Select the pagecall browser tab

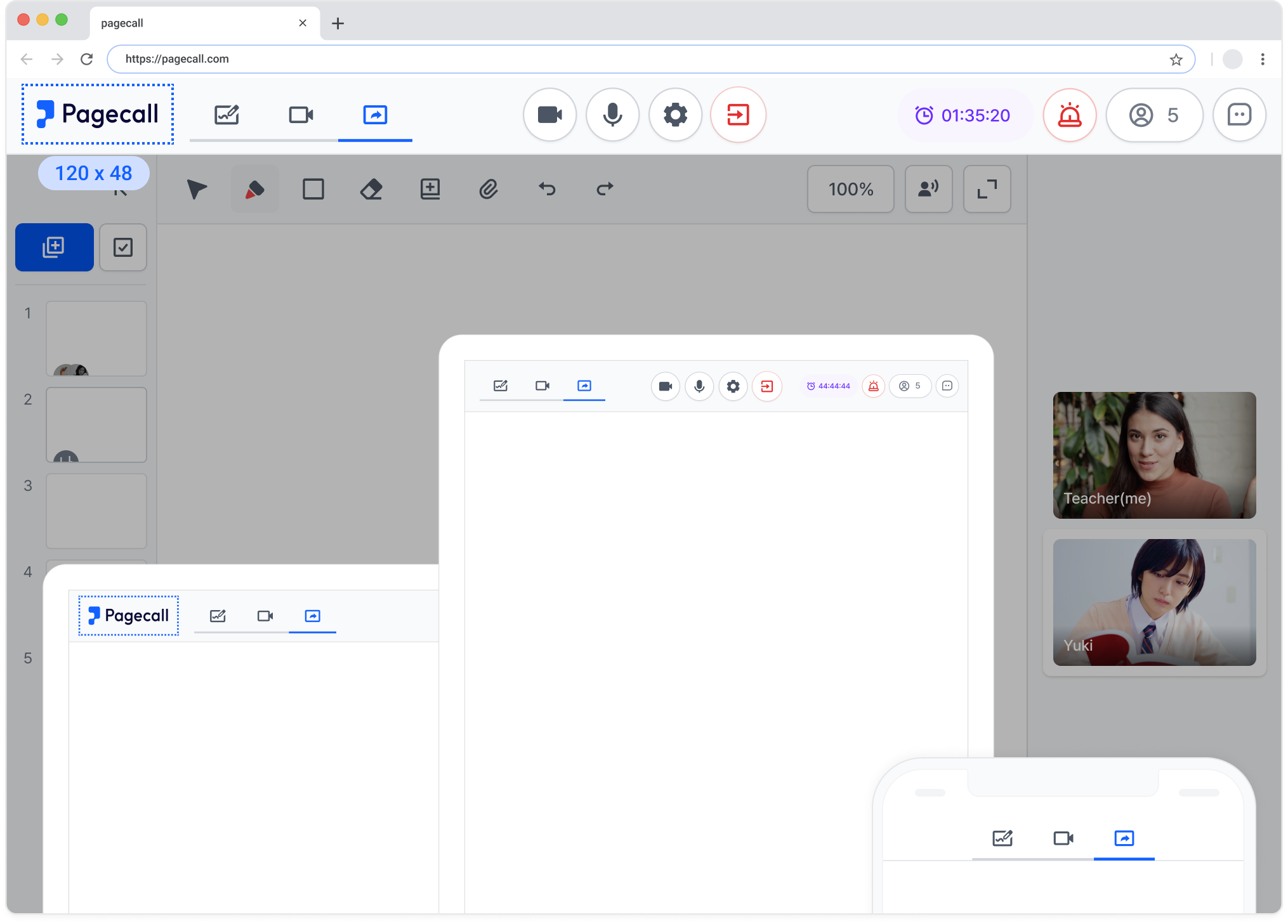tap(204, 23)
